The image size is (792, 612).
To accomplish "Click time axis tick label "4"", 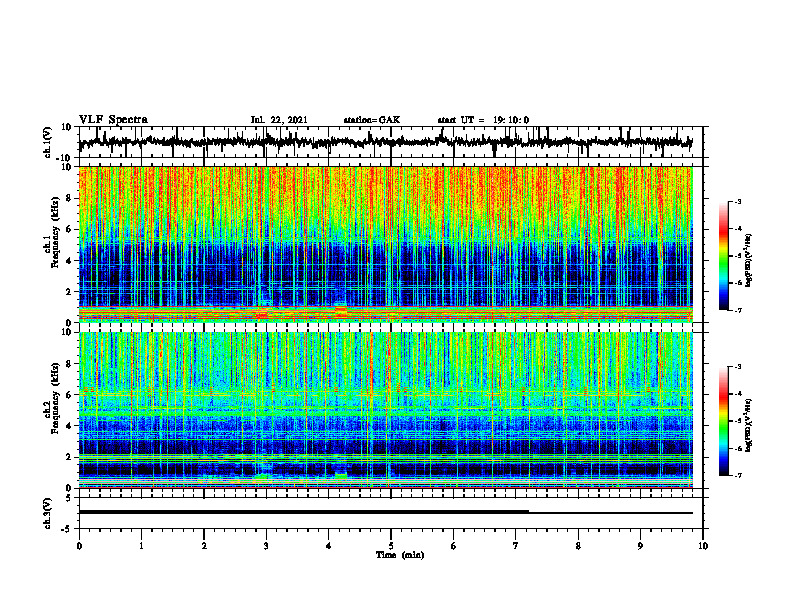I will (329, 546).
